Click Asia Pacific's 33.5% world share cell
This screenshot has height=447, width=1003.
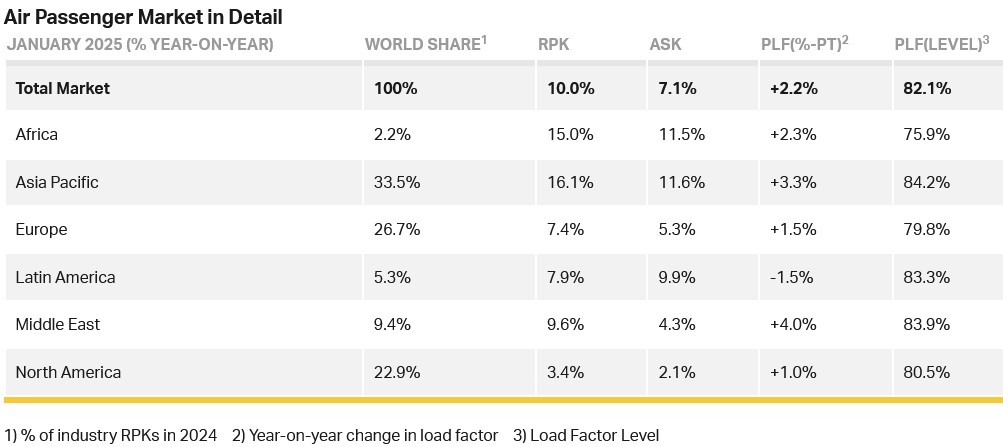397,182
